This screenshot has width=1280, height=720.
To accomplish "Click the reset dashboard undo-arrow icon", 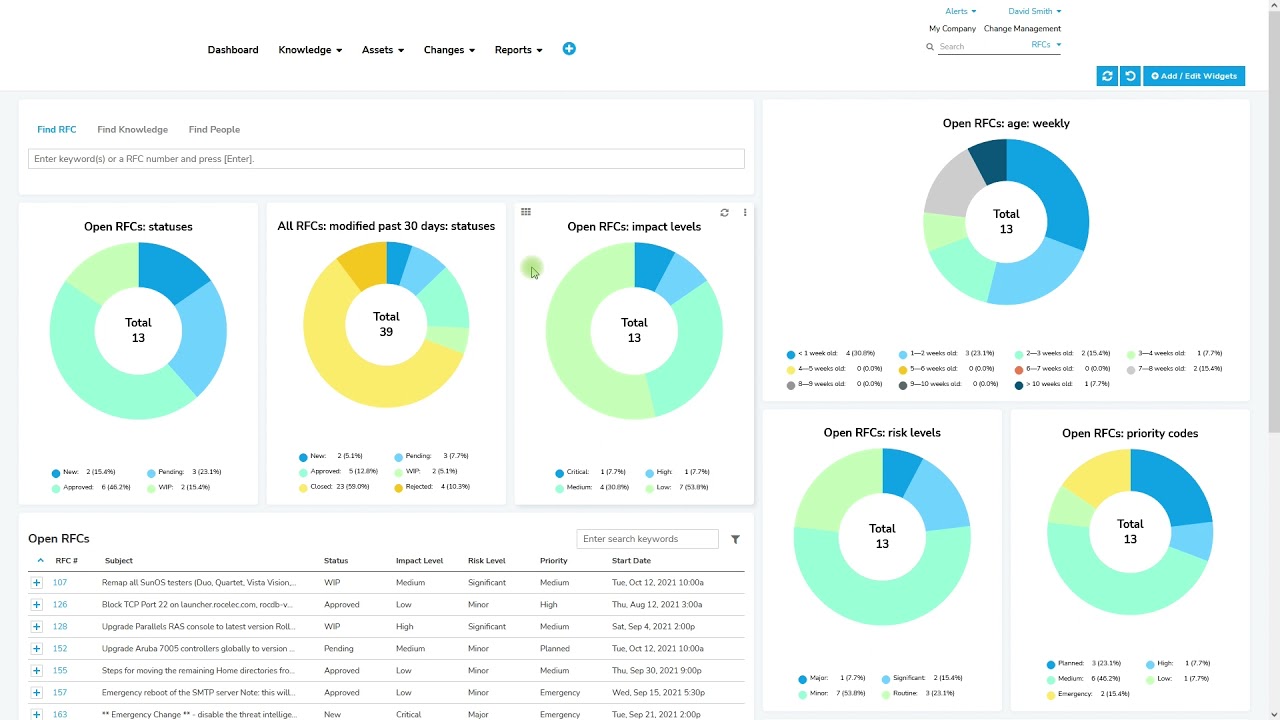I will pos(1130,76).
